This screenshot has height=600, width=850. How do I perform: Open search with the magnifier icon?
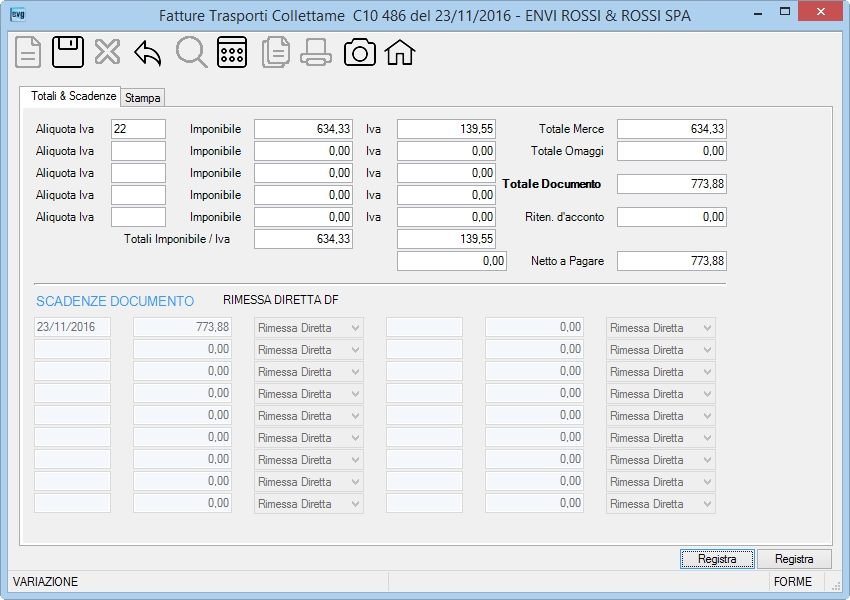tap(191, 53)
